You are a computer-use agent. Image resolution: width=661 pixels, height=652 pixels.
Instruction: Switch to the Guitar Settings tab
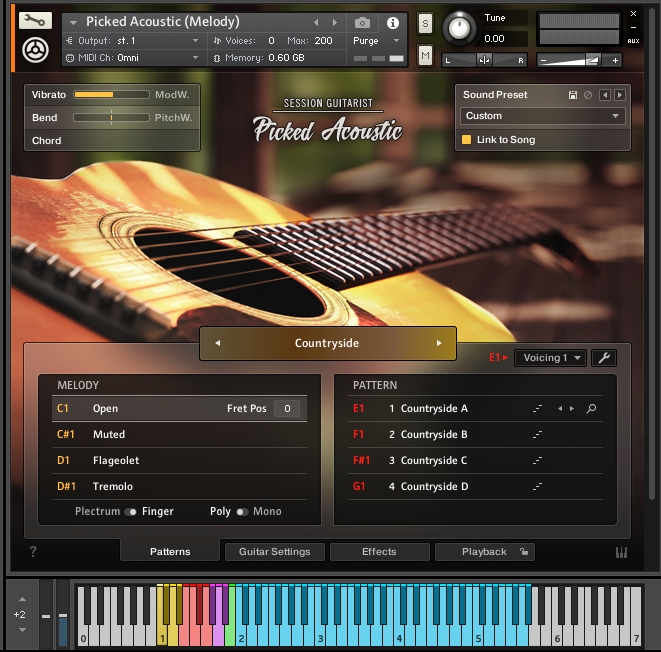274,552
